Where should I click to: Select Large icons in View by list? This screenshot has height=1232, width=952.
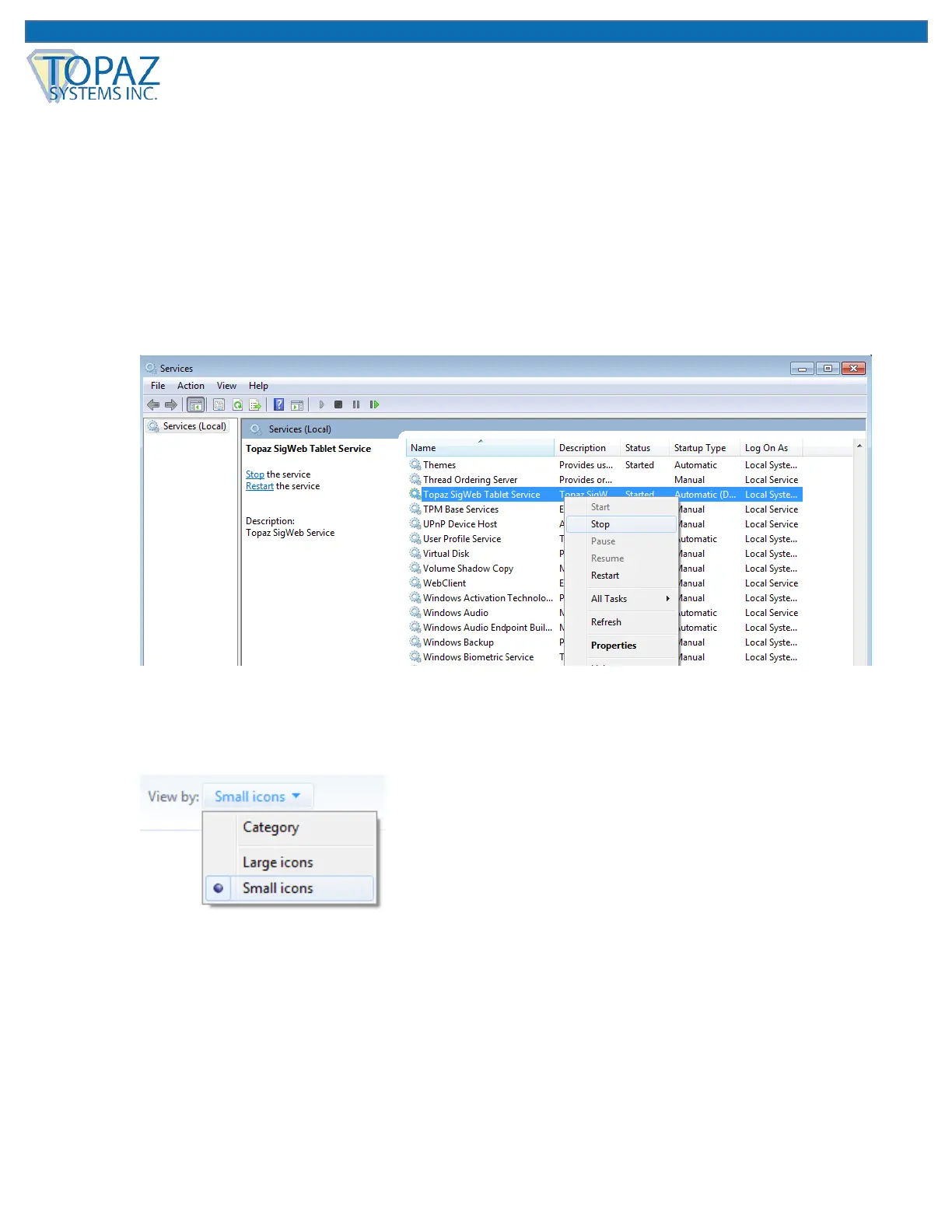pyautogui.click(x=289, y=863)
